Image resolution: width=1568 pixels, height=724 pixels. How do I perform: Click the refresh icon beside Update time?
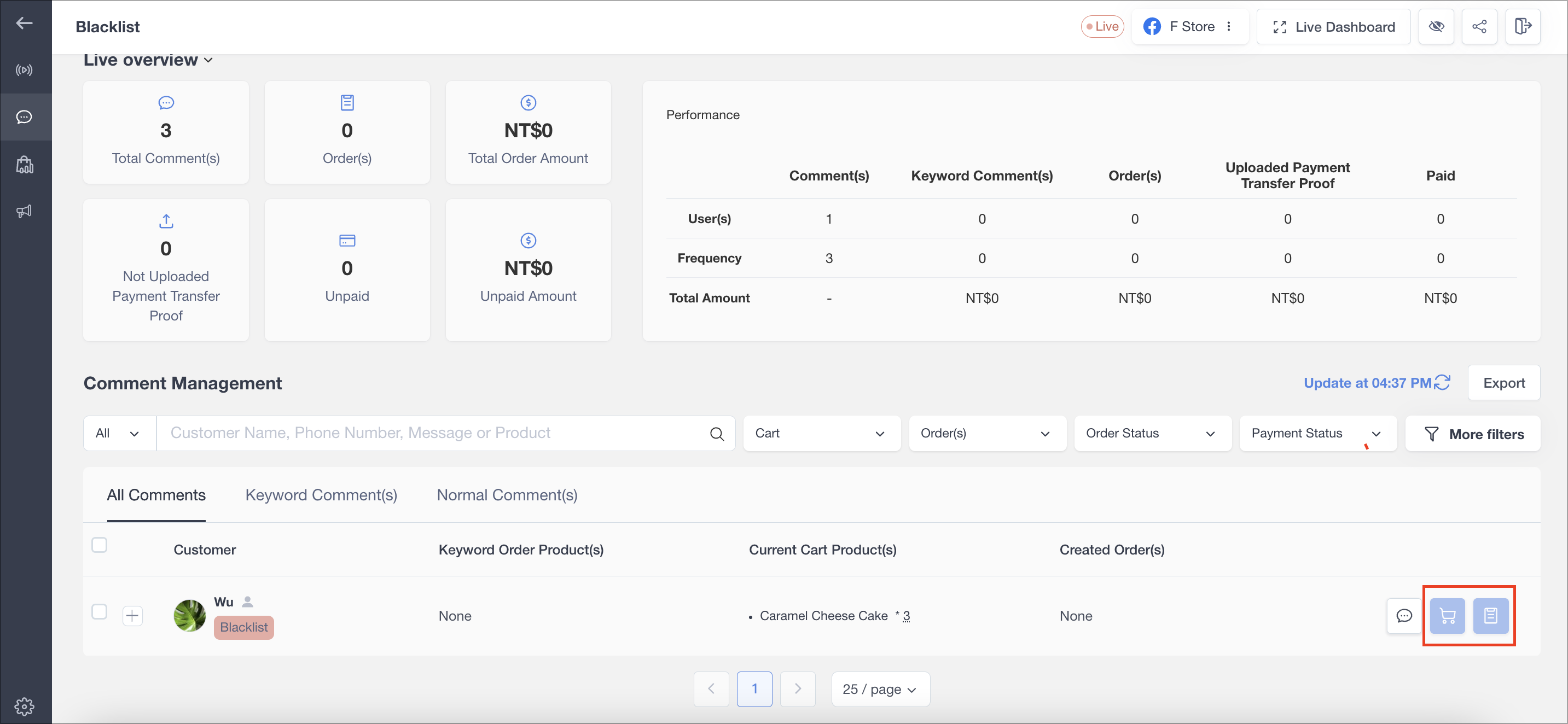pyautogui.click(x=1442, y=383)
